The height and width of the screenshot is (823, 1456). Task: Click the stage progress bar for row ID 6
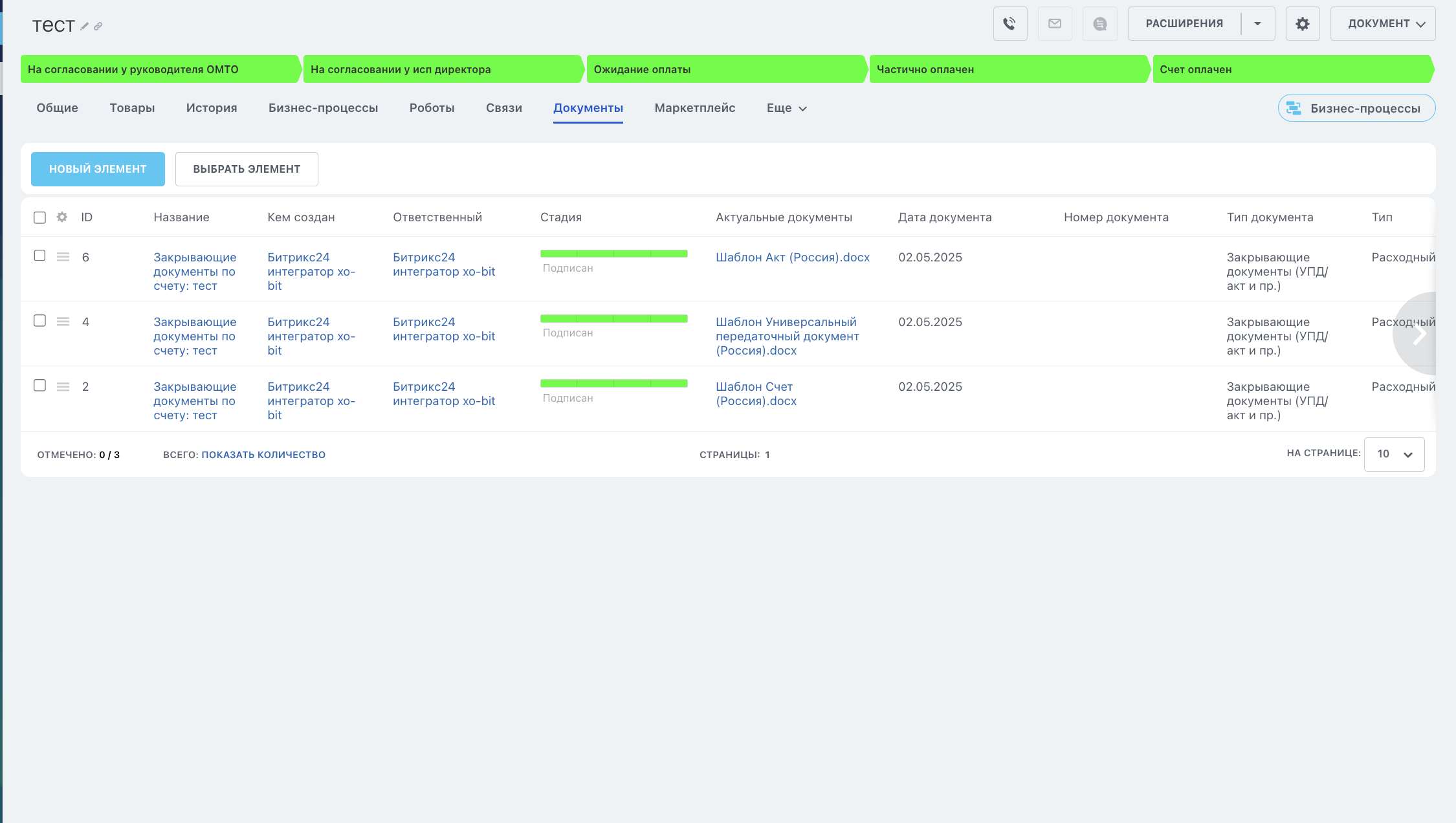point(613,254)
